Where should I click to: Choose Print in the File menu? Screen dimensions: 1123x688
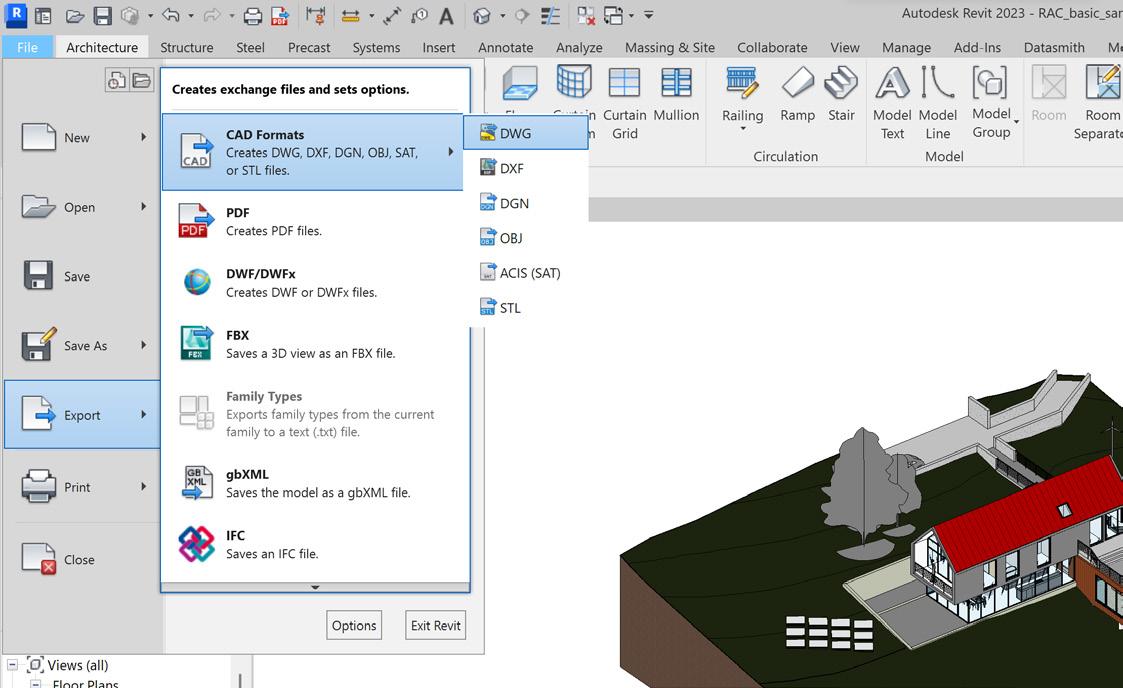click(x=83, y=487)
